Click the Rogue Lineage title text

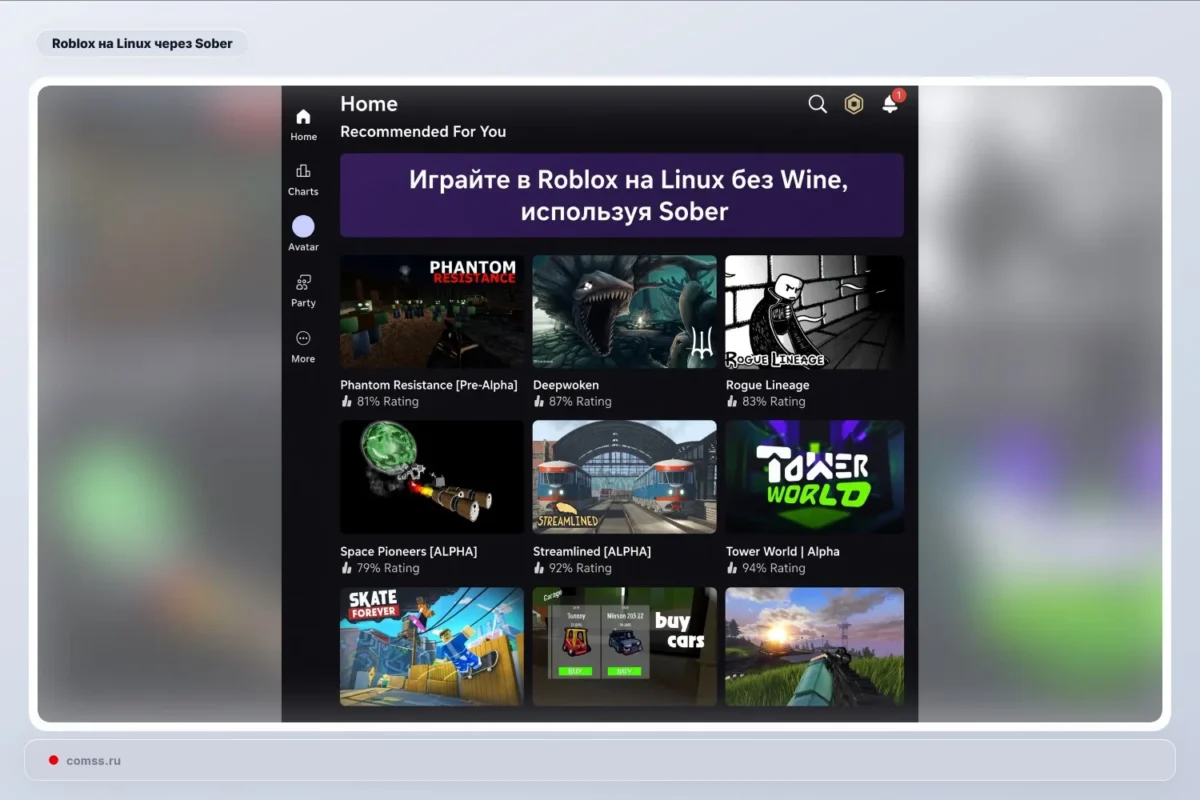[x=768, y=385]
